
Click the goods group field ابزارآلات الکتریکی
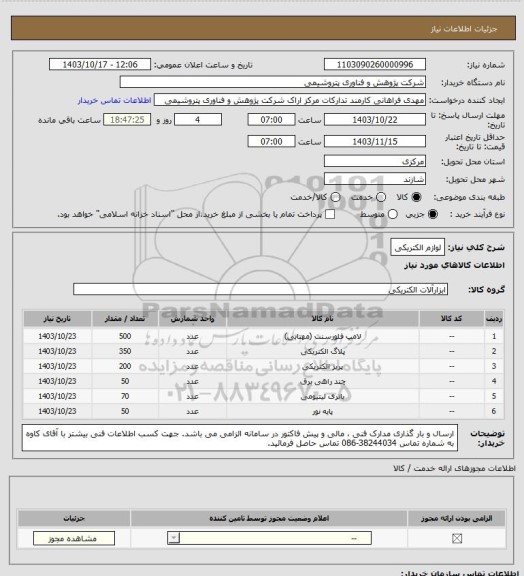point(260,289)
